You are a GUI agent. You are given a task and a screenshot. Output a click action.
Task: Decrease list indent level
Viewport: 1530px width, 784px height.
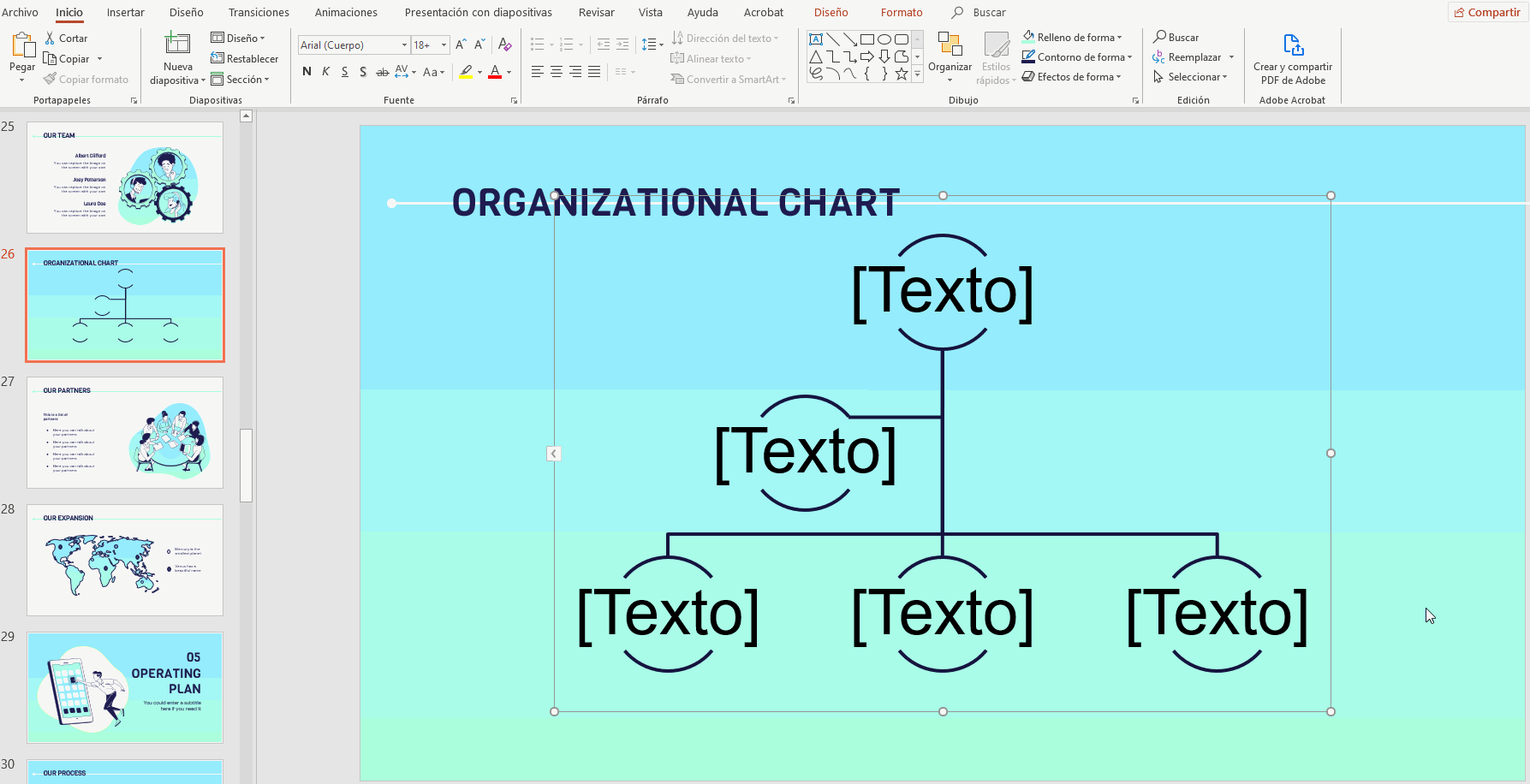pos(604,45)
